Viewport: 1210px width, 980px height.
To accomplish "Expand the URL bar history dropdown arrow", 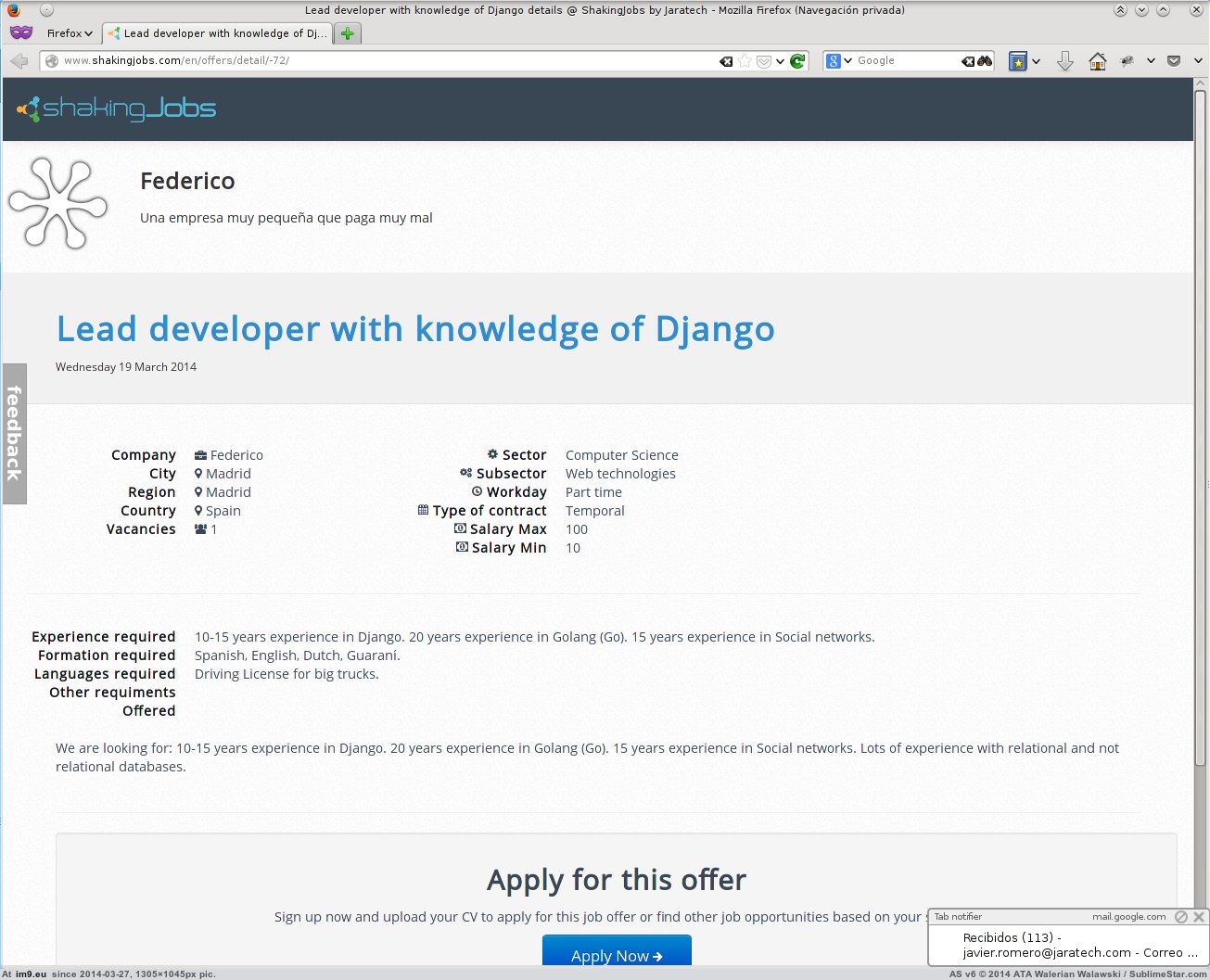I will (781, 61).
